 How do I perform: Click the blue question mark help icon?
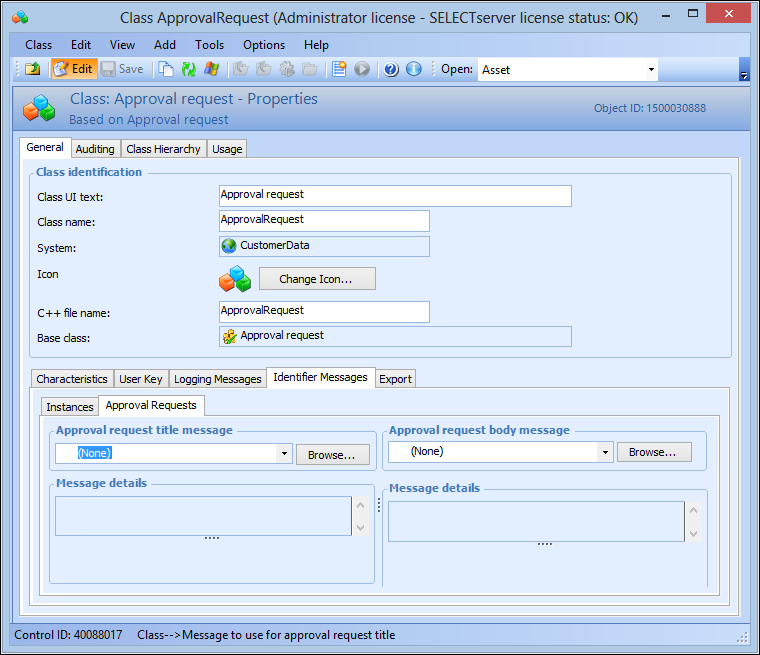click(x=391, y=69)
